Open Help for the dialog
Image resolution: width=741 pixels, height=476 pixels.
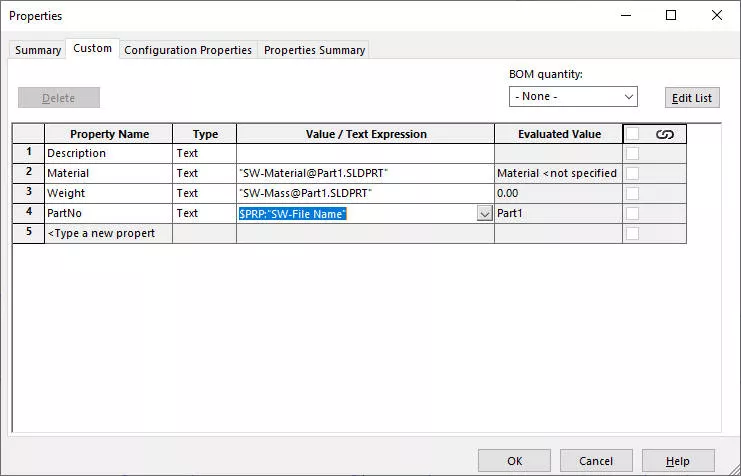click(678, 461)
